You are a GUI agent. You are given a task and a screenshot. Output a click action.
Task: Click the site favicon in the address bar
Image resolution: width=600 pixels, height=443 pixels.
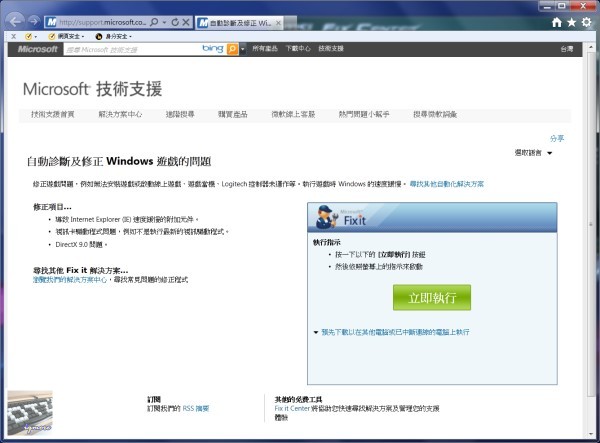pyautogui.click(x=51, y=22)
